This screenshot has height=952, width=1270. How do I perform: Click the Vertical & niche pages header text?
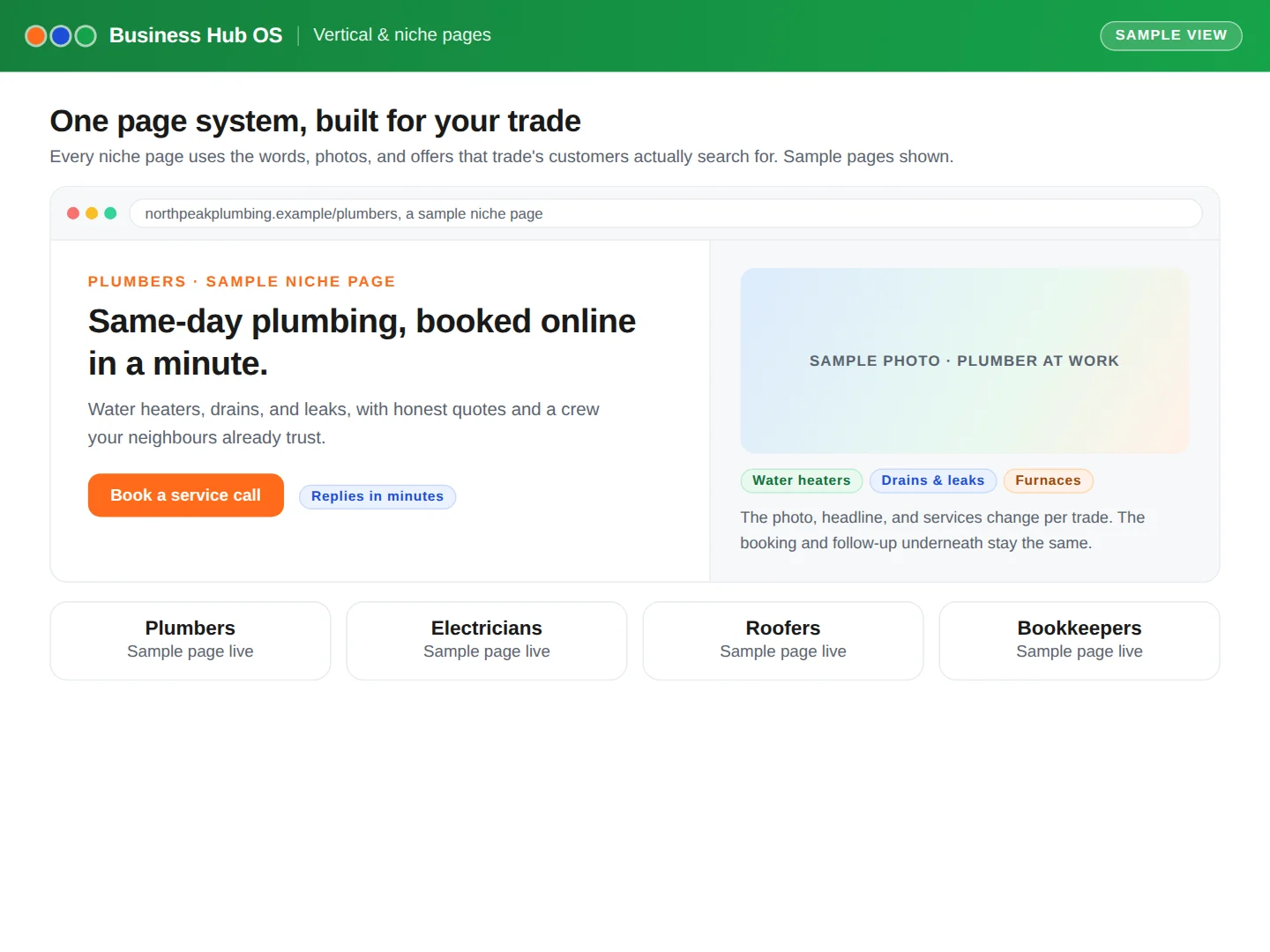tap(402, 35)
